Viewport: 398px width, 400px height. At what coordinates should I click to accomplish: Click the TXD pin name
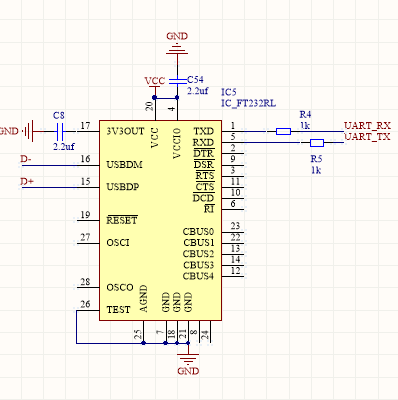(x=204, y=131)
